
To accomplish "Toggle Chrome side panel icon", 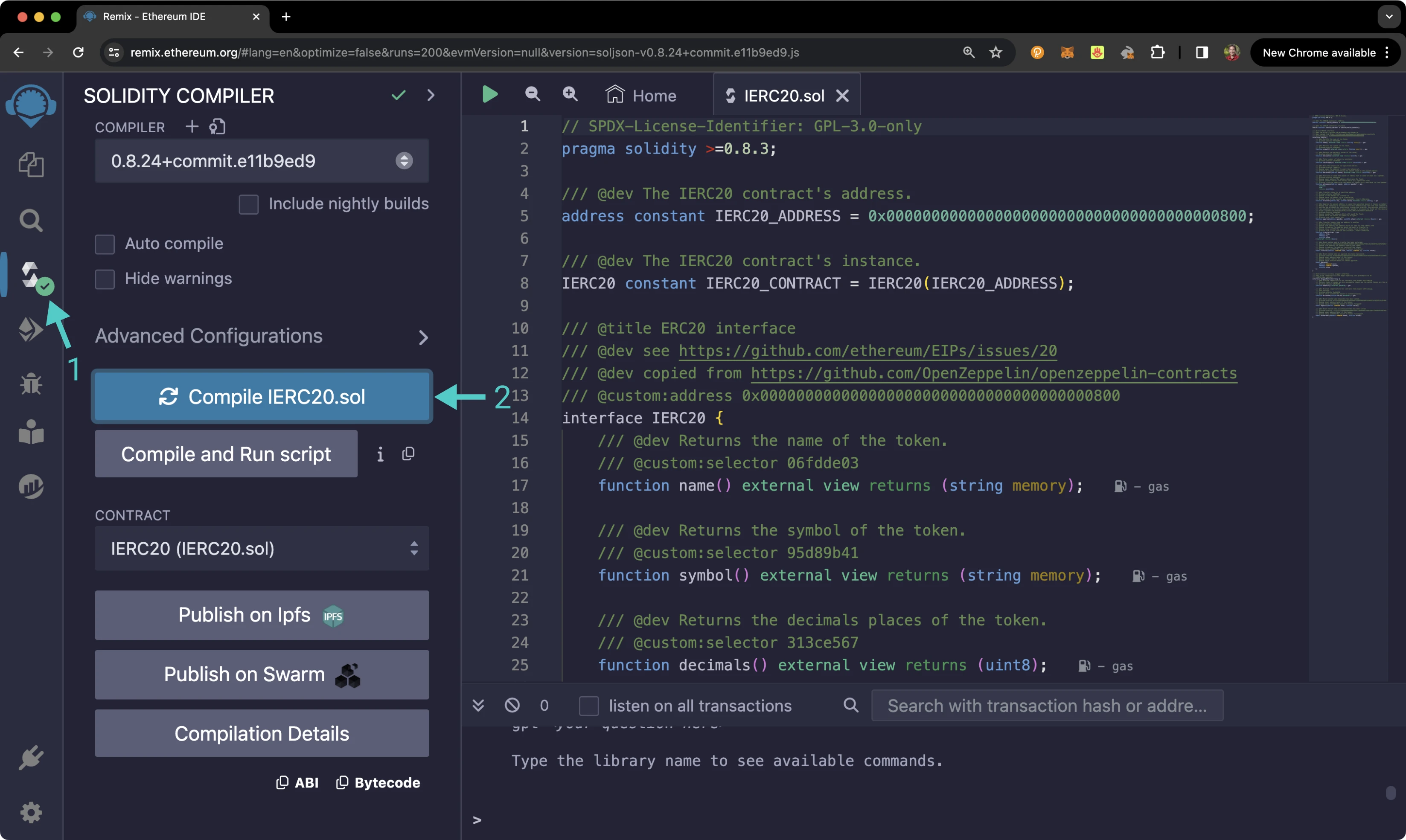I will tap(1202, 52).
